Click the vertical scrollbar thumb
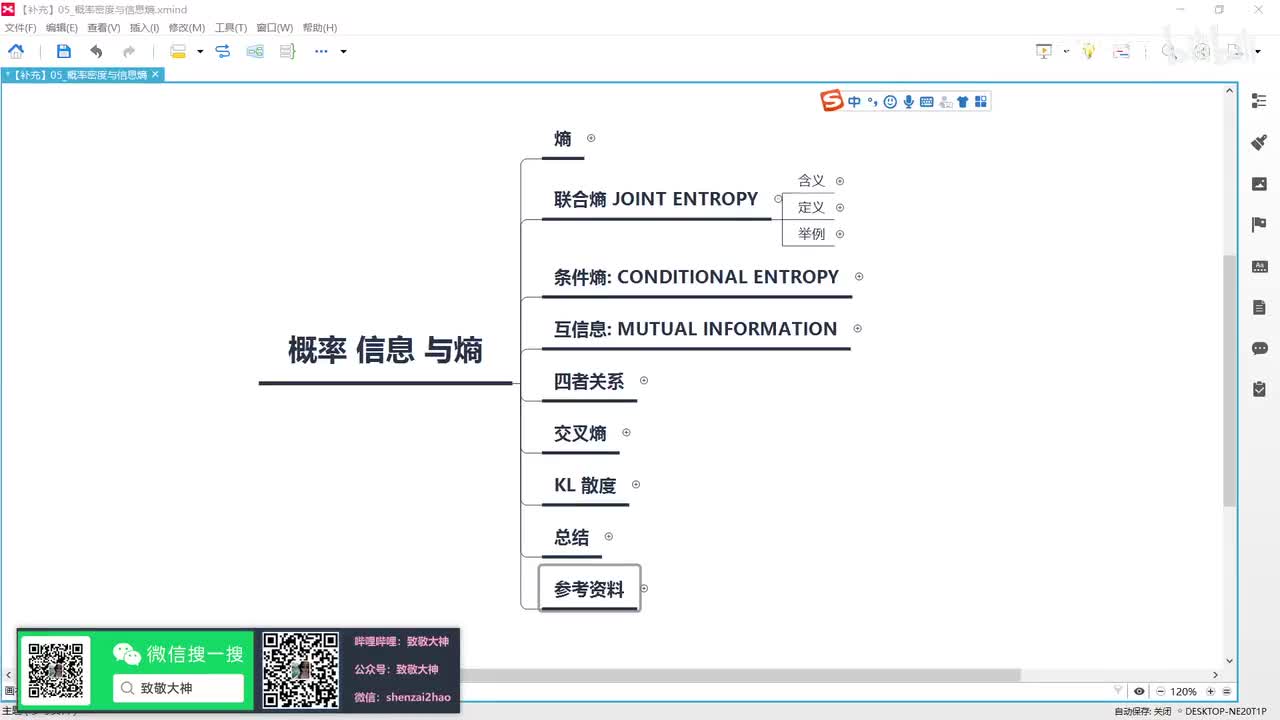This screenshot has height=720, width=1280. click(x=1230, y=380)
